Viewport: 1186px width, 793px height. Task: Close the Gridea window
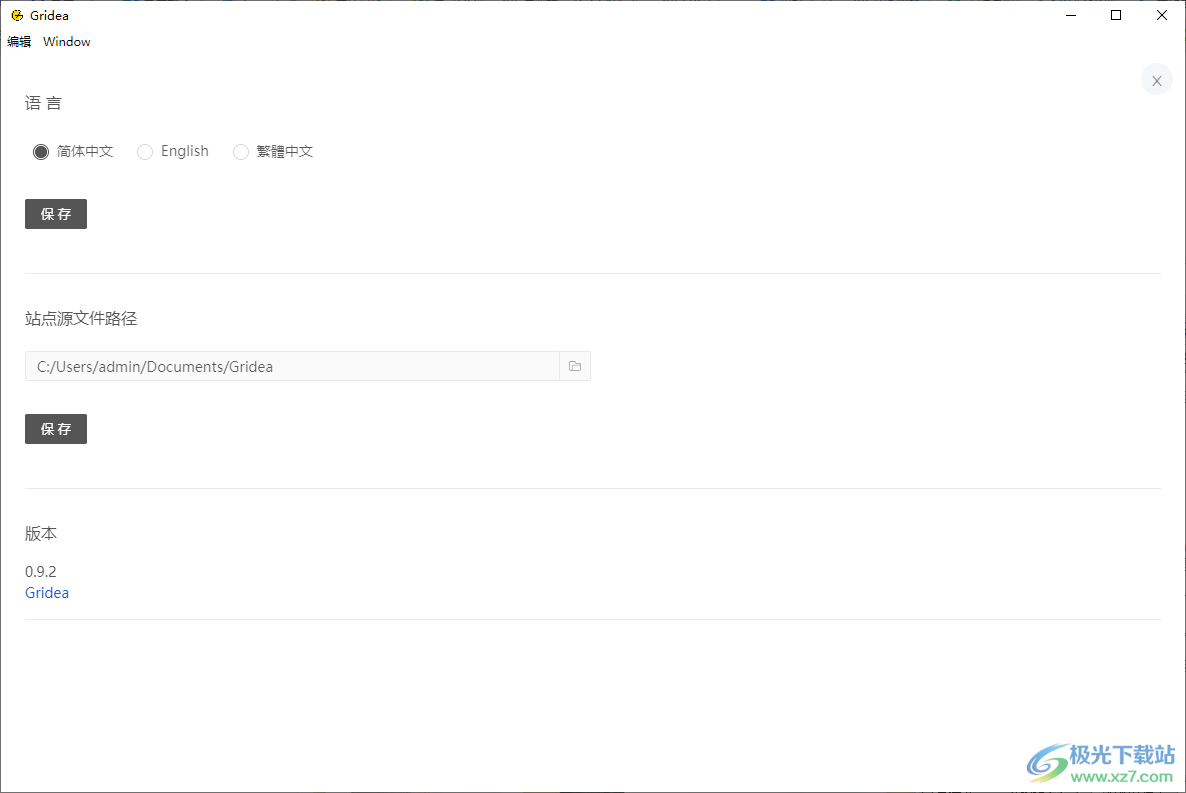coord(1162,15)
